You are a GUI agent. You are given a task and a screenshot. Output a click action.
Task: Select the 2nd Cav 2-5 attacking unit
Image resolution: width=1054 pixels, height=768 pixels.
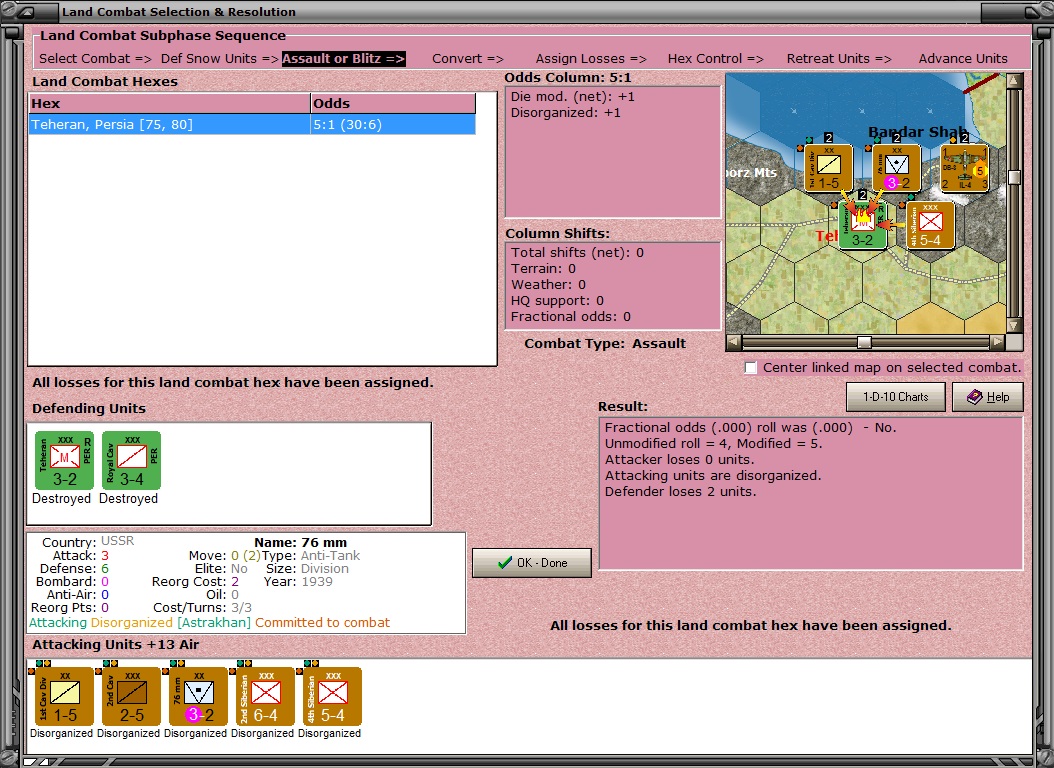click(132, 696)
